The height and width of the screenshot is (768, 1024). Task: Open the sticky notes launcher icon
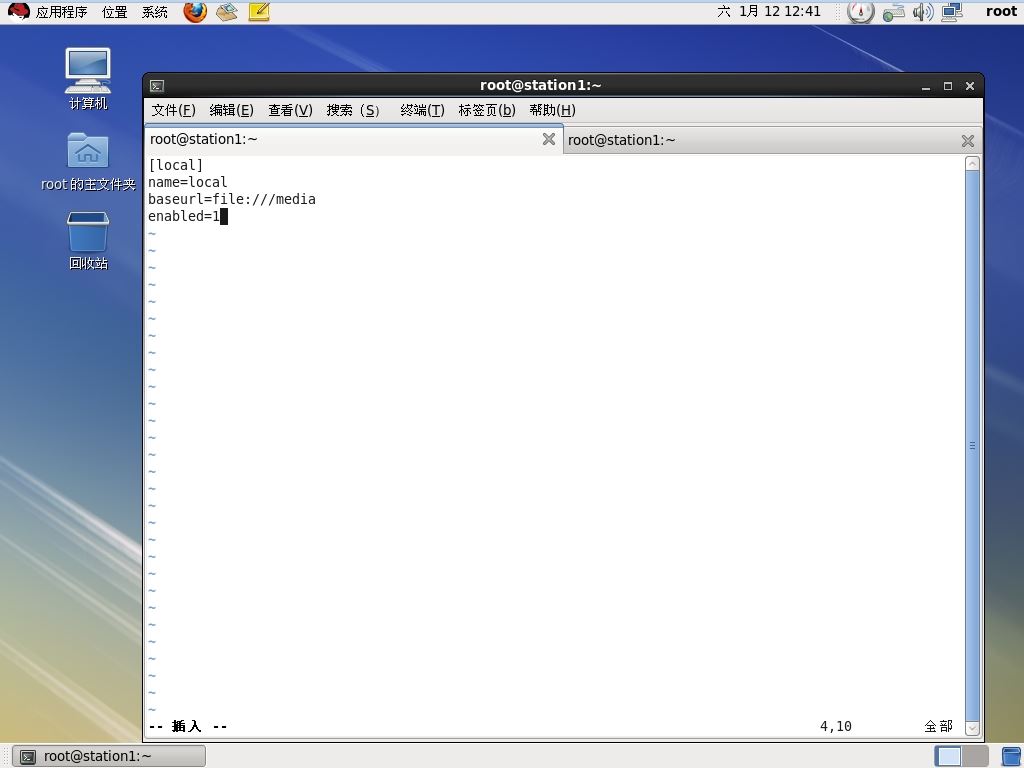coord(259,11)
